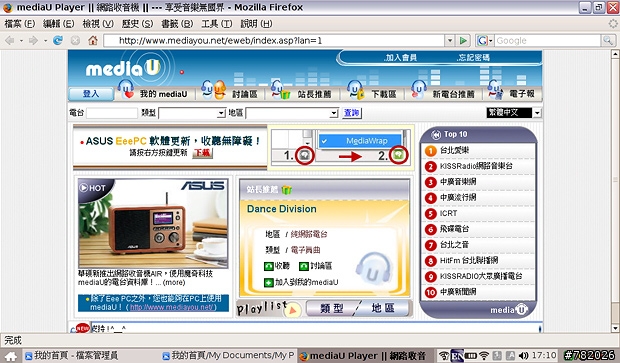Open the Firefox home page icon

point(93,40)
